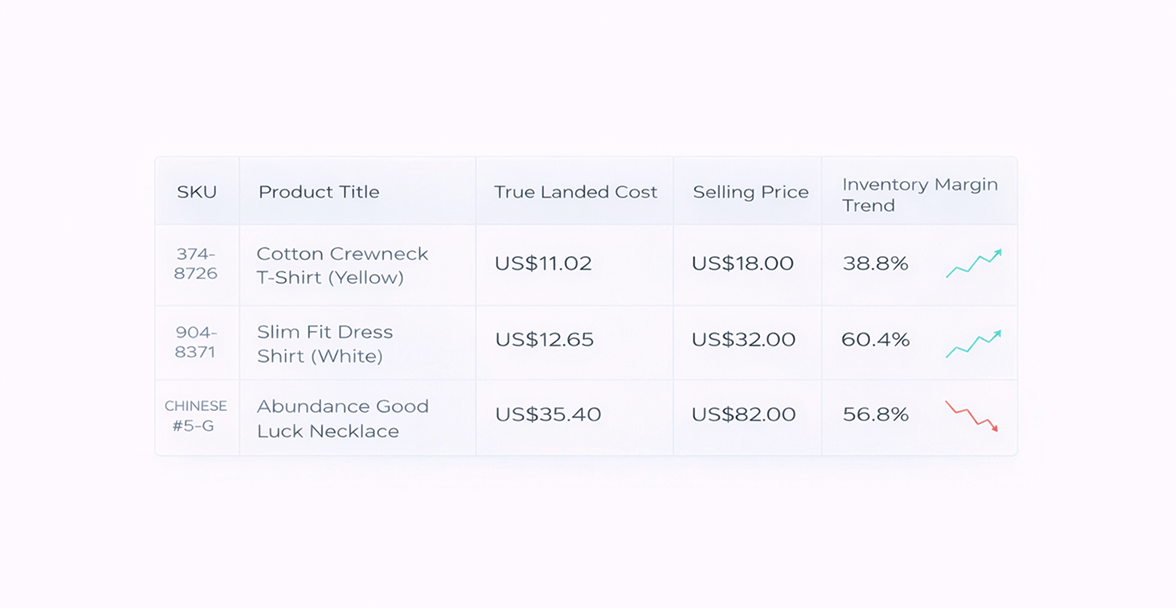Select the CHINESE #5-G SKU cell
1176x608 pixels.
[196, 416]
